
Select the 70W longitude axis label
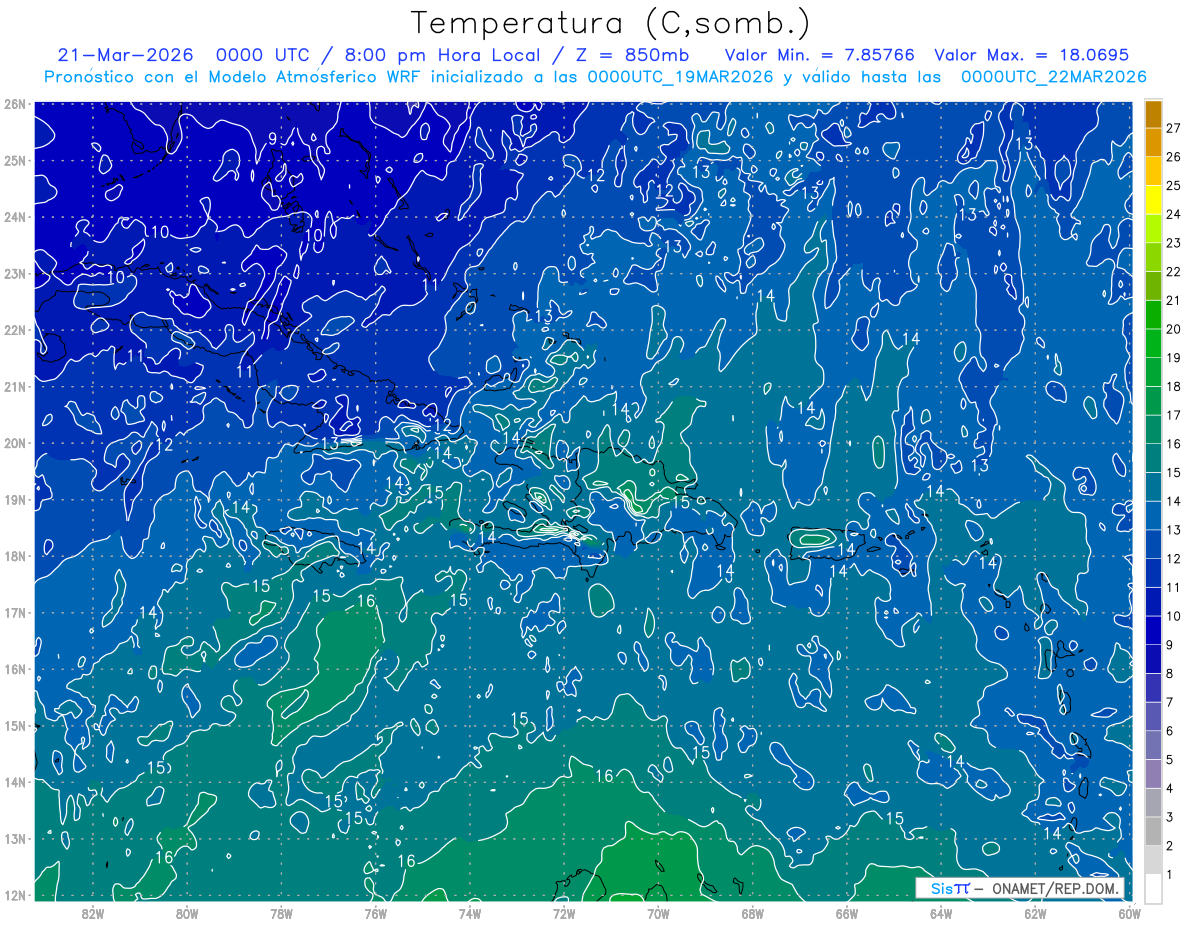pos(658,913)
